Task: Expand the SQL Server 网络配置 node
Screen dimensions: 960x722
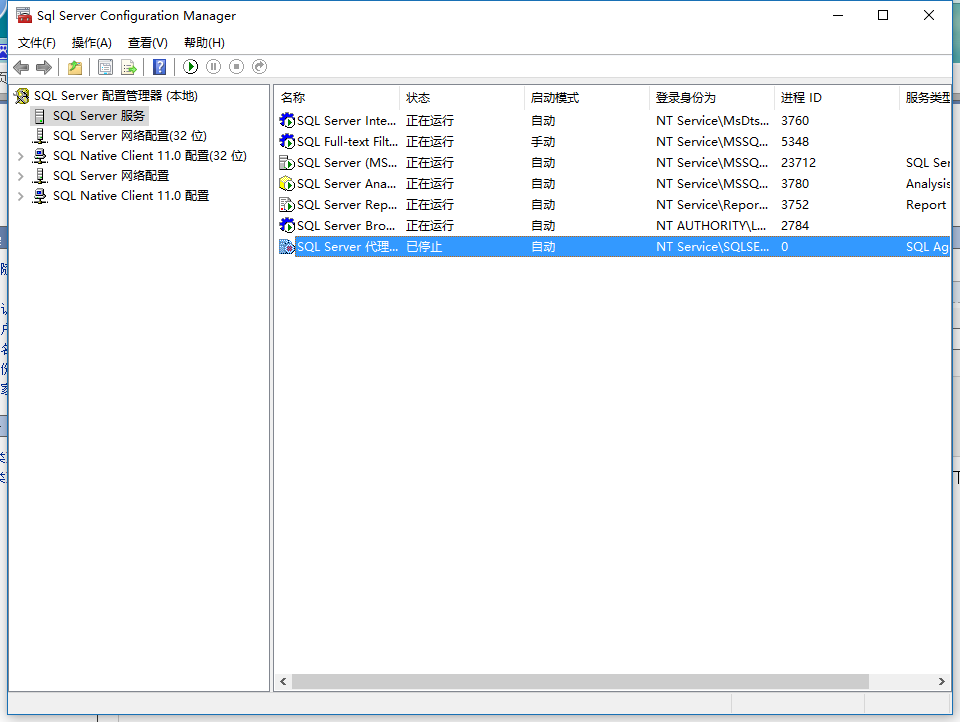Action: (20, 176)
